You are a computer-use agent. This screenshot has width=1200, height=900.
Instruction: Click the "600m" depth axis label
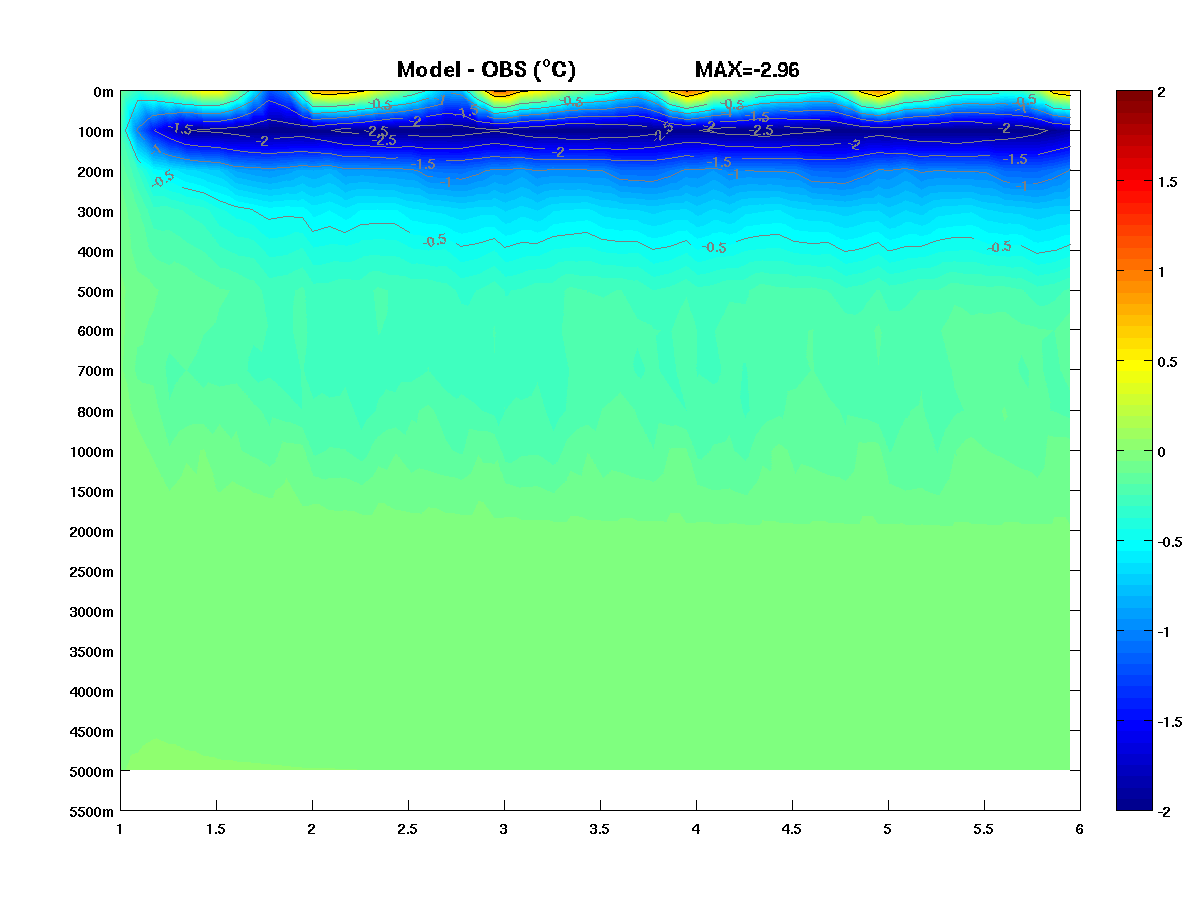(95, 332)
